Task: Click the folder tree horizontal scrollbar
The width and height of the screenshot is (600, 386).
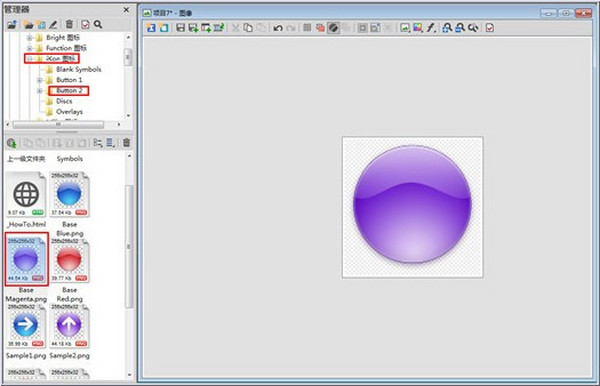Action: 58,125
